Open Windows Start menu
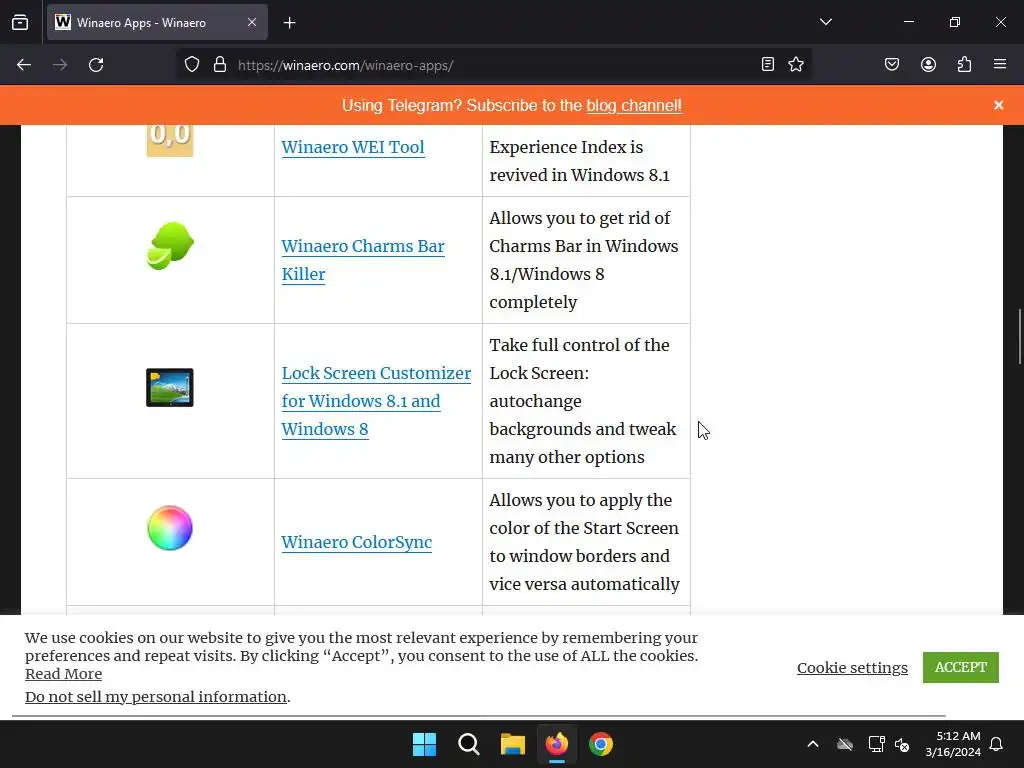The width and height of the screenshot is (1024, 768). pos(424,744)
